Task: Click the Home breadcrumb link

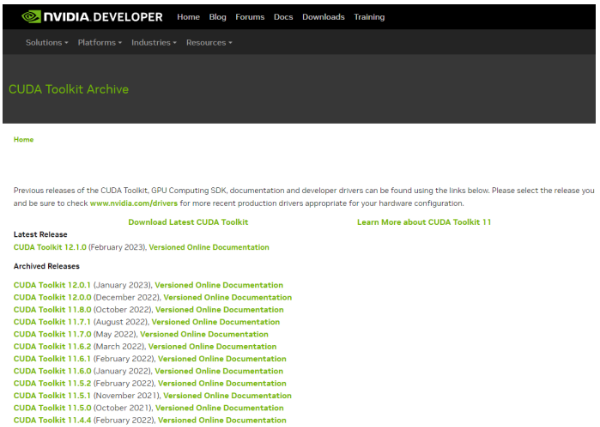Action: 24,140
